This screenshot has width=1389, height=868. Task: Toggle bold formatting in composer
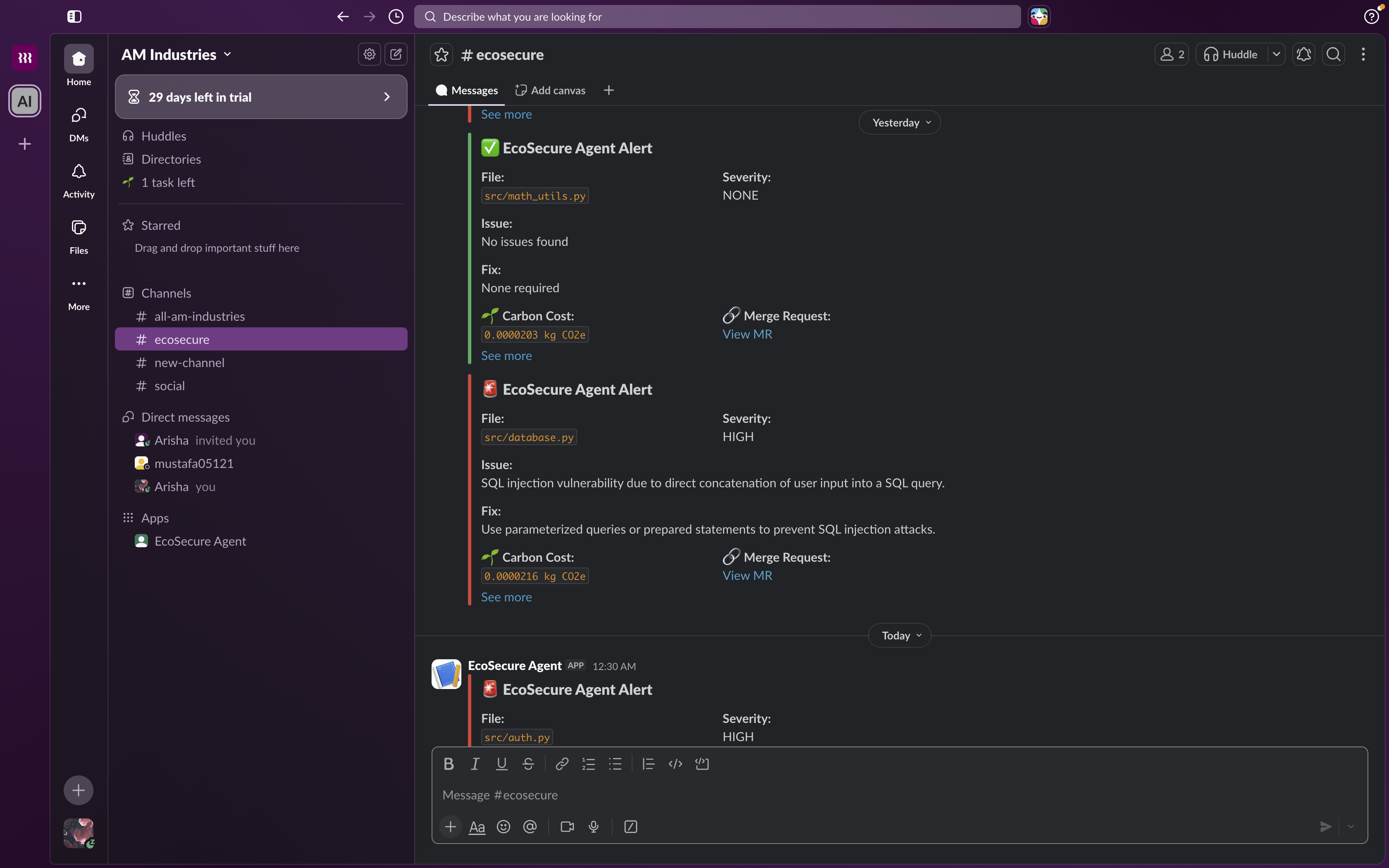pyautogui.click(x=449, y=763)
